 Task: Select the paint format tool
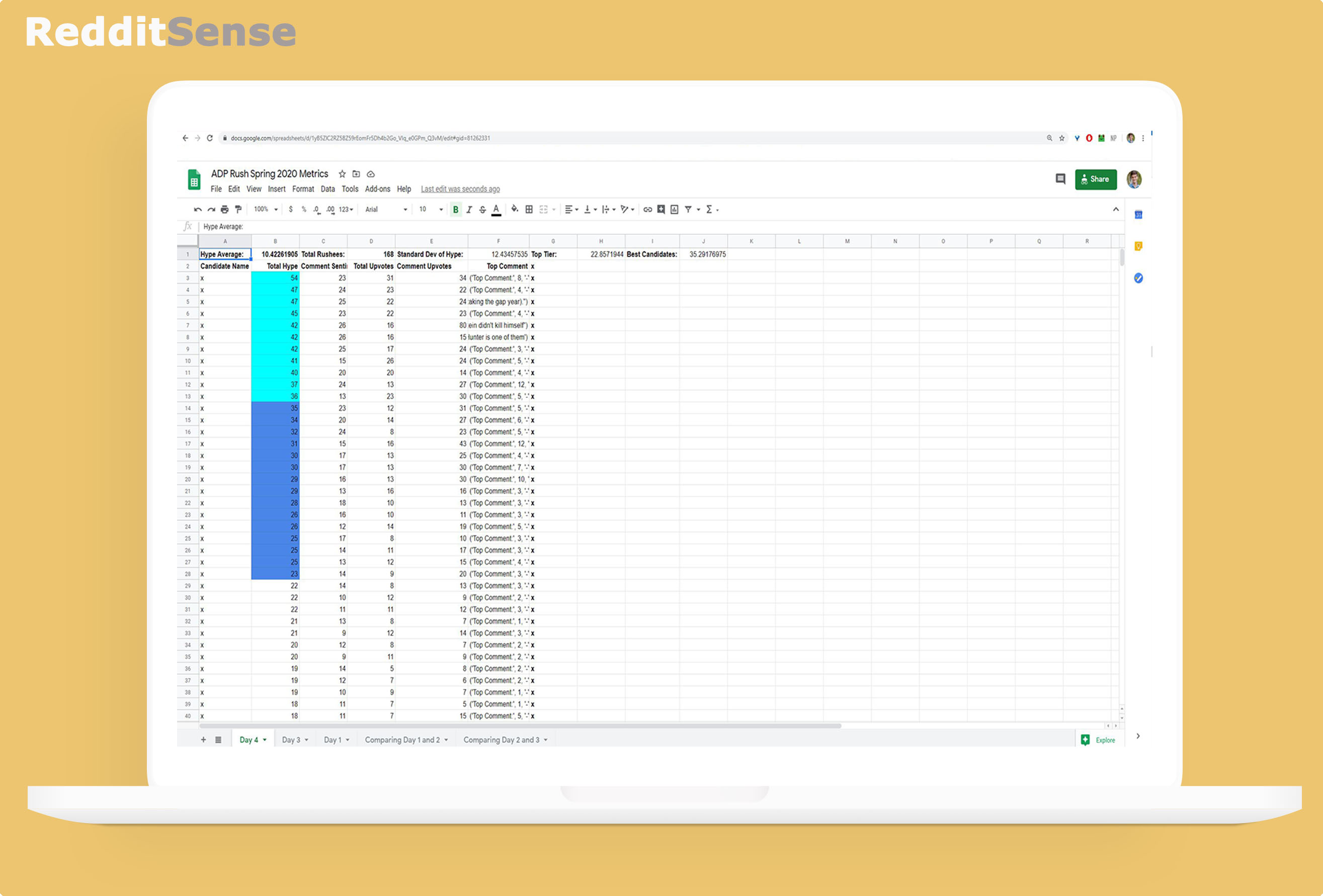238,209
